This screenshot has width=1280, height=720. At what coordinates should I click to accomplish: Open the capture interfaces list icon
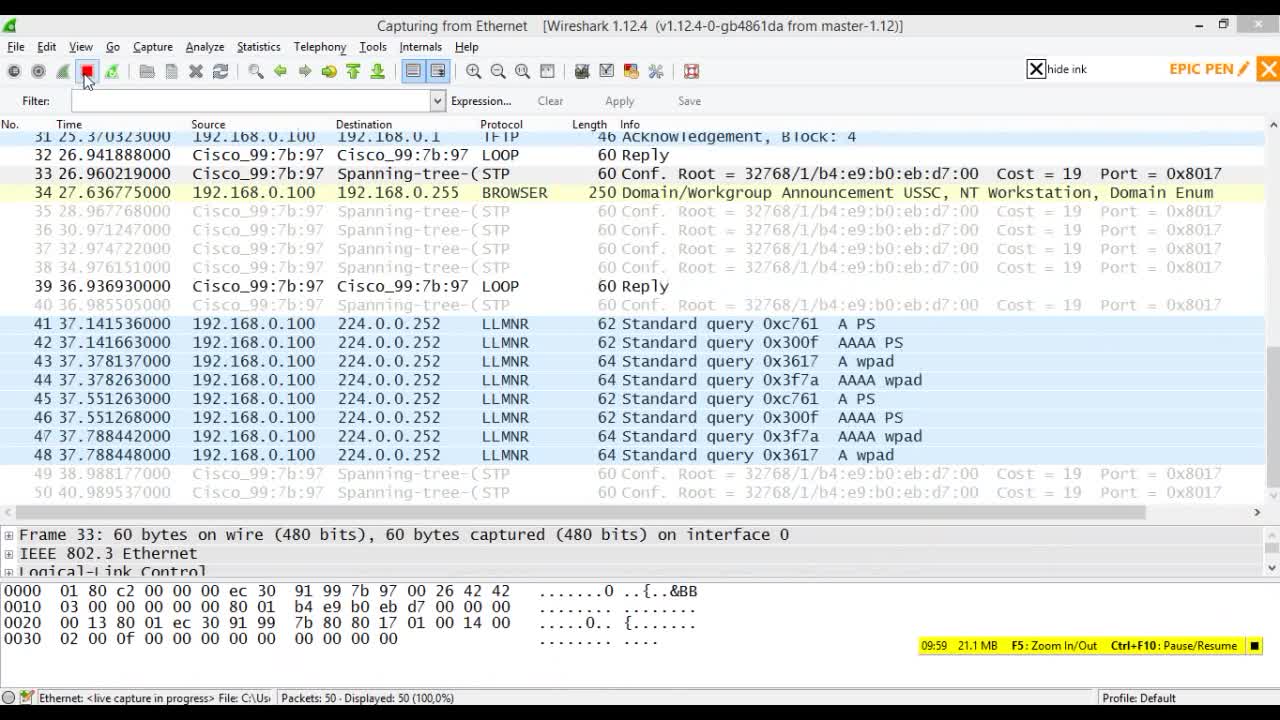(x=14, y=71)
